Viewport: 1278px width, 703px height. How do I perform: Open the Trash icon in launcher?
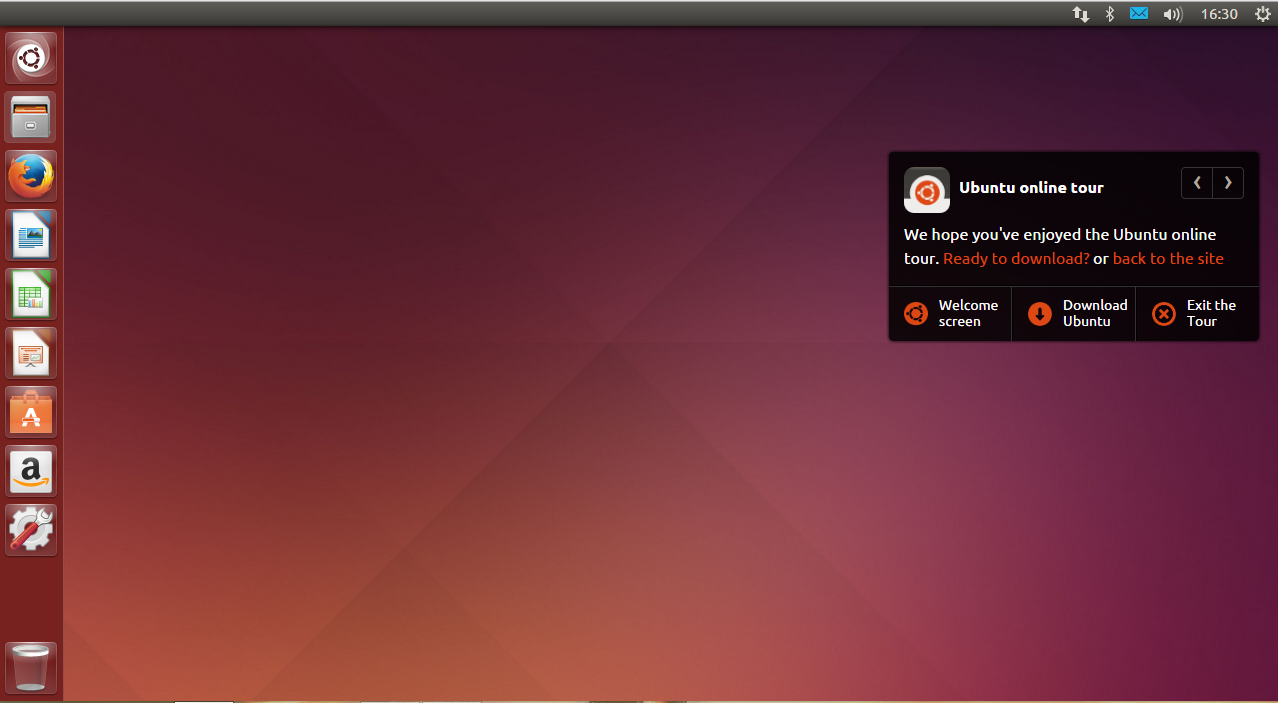coord(31,668)
